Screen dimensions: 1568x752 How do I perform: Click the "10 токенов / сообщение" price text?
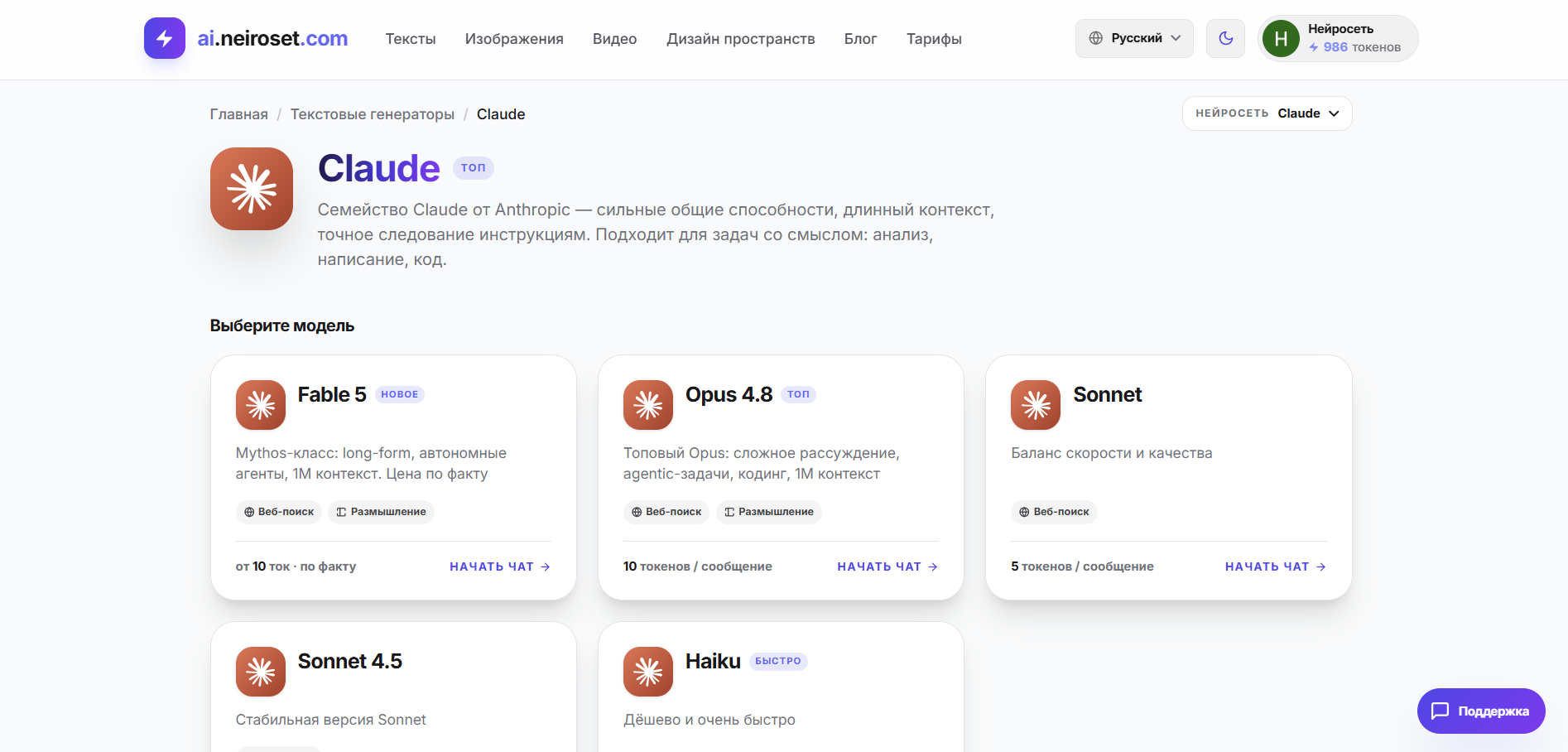(x=698, y=566)
